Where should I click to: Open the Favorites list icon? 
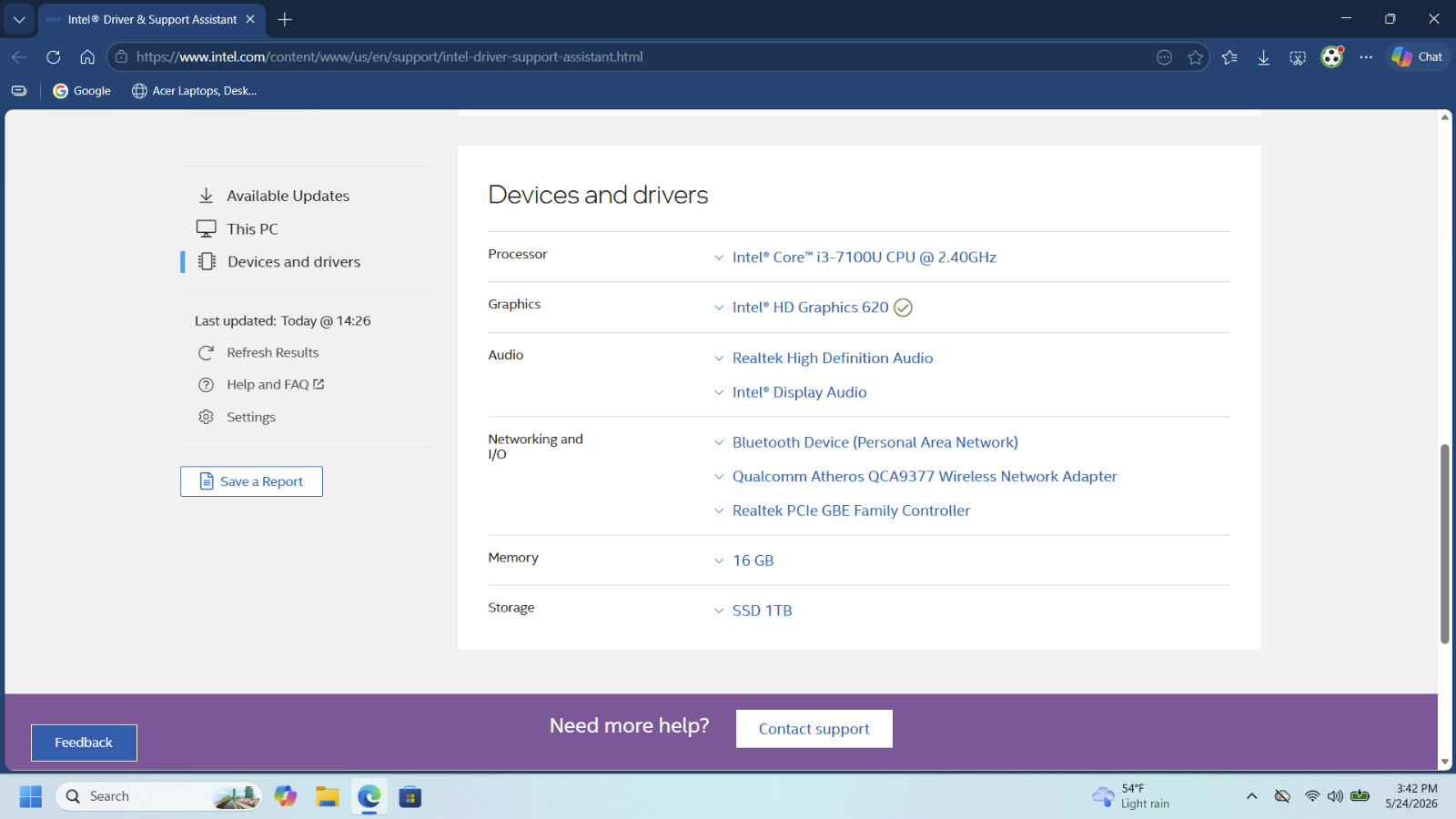[1229, 57]
